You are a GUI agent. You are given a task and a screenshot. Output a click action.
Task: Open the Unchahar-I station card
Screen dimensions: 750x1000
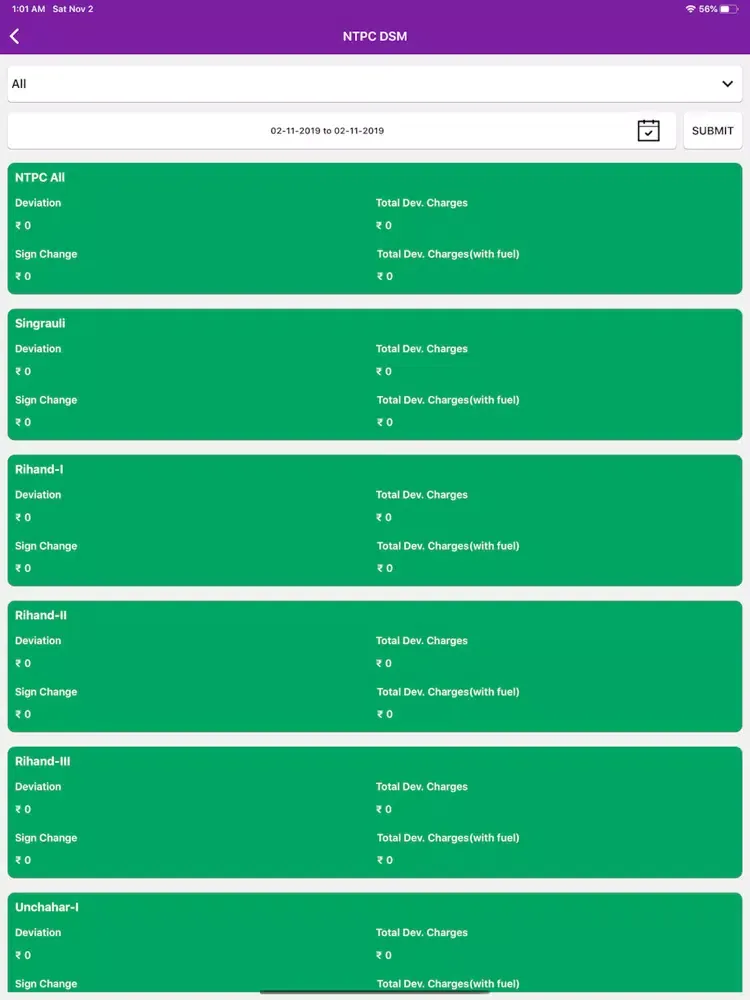click(x=375, y=944)
